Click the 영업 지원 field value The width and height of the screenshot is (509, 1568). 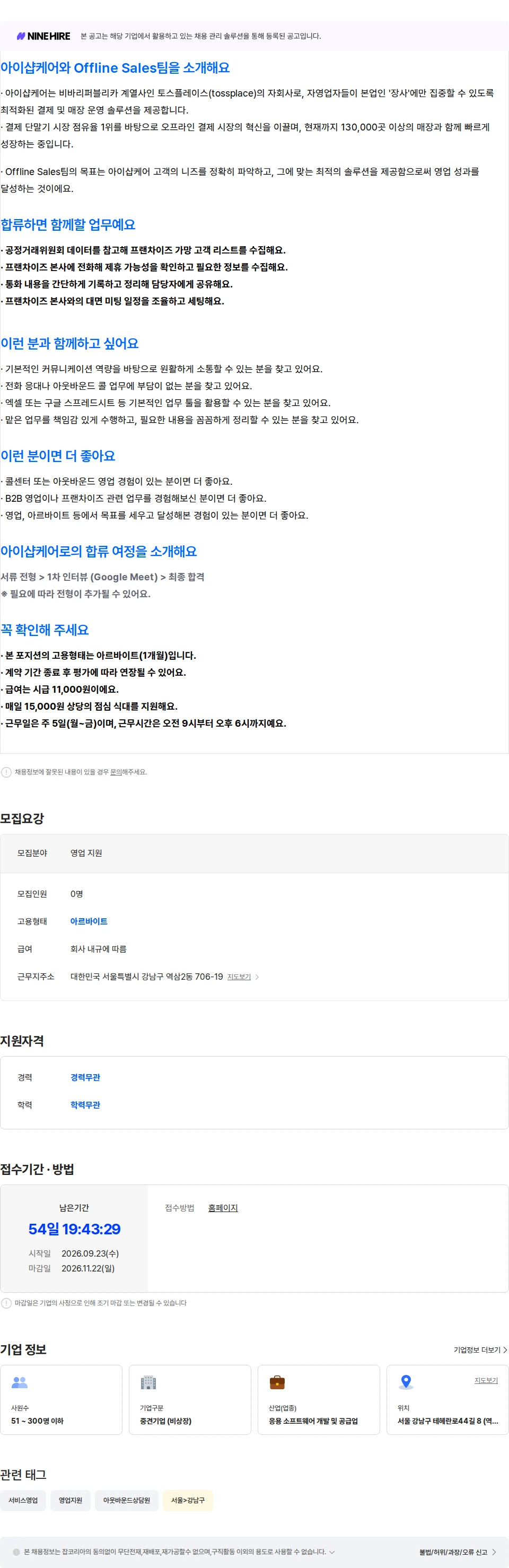click(86, 853)
